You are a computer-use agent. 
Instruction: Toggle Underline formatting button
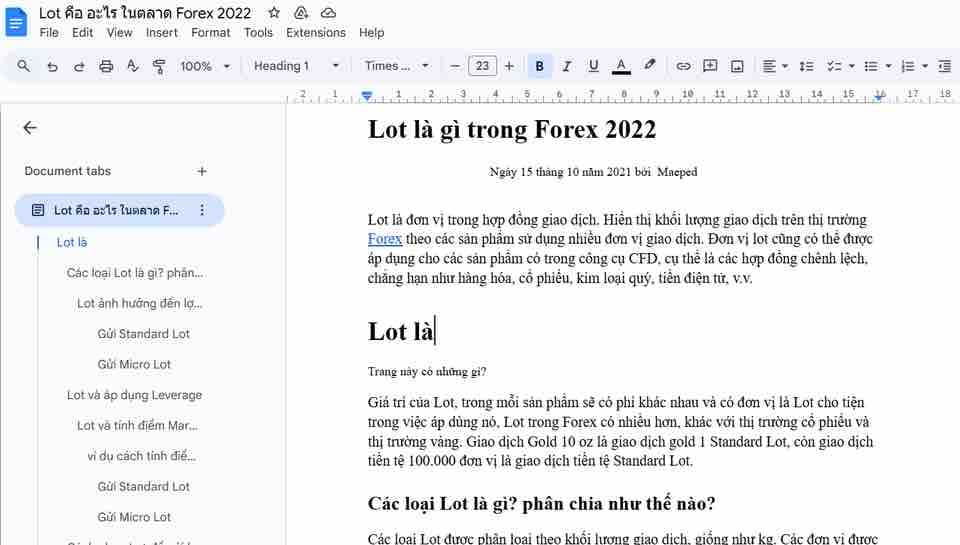pos(593,66)
